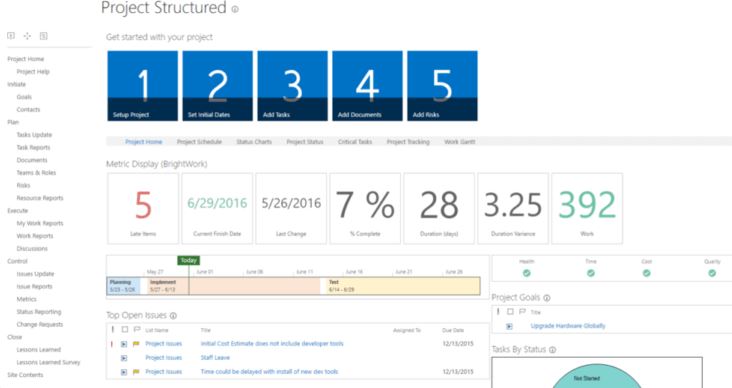The width and height of the screenshot is (732, 388).
Task: Click the blue Planning phase bar on timeline
Action: (x=124, y=286)
